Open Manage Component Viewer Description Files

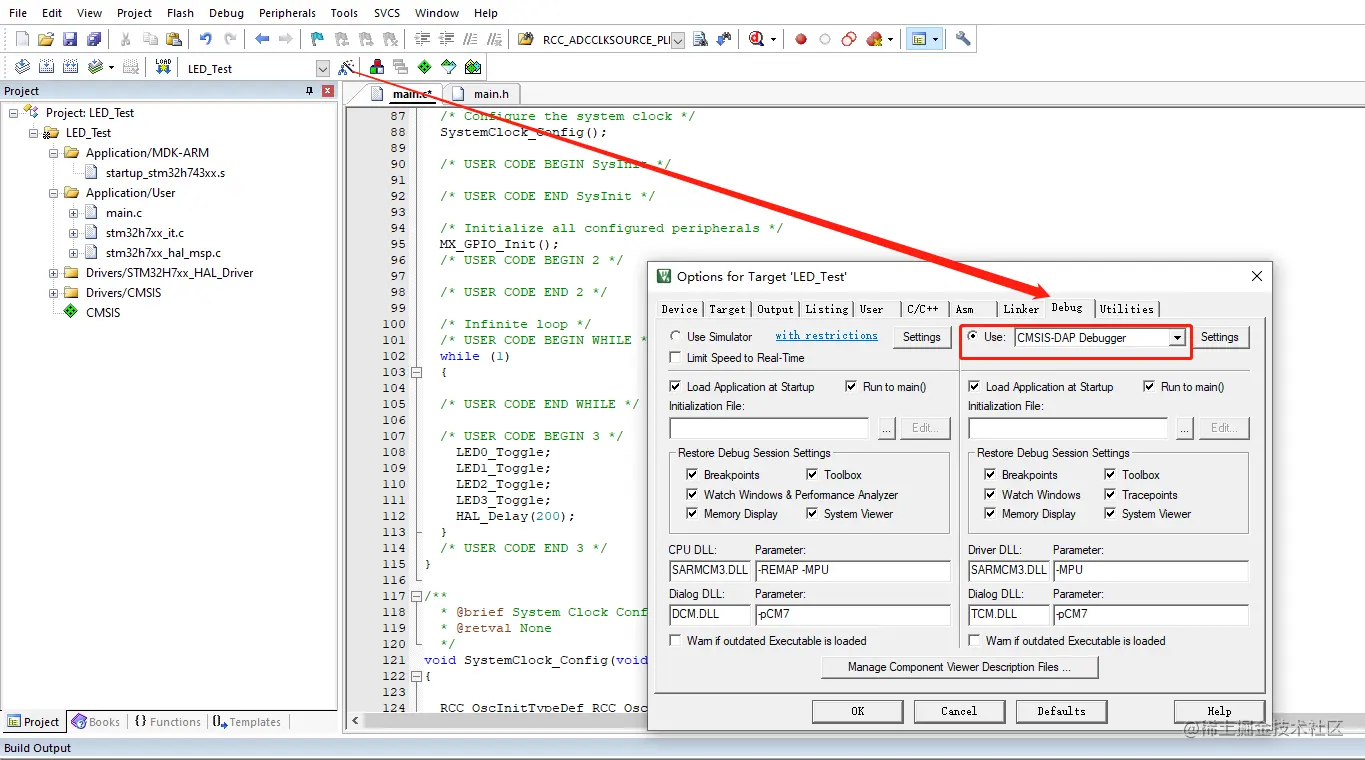coord(959,667)
